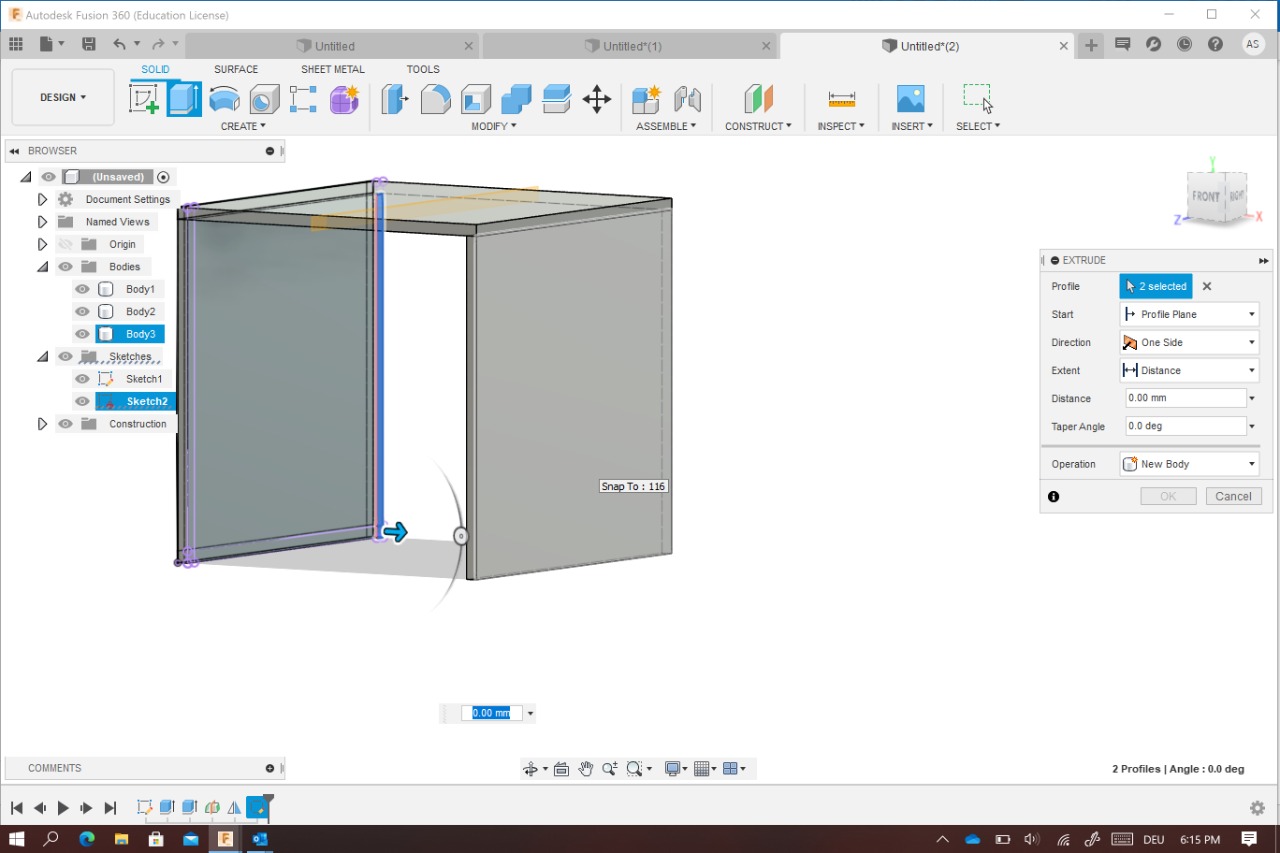This screenshot has width=1280, height=853.
Task: Click the Undo arrow
Action: point(120,45)
